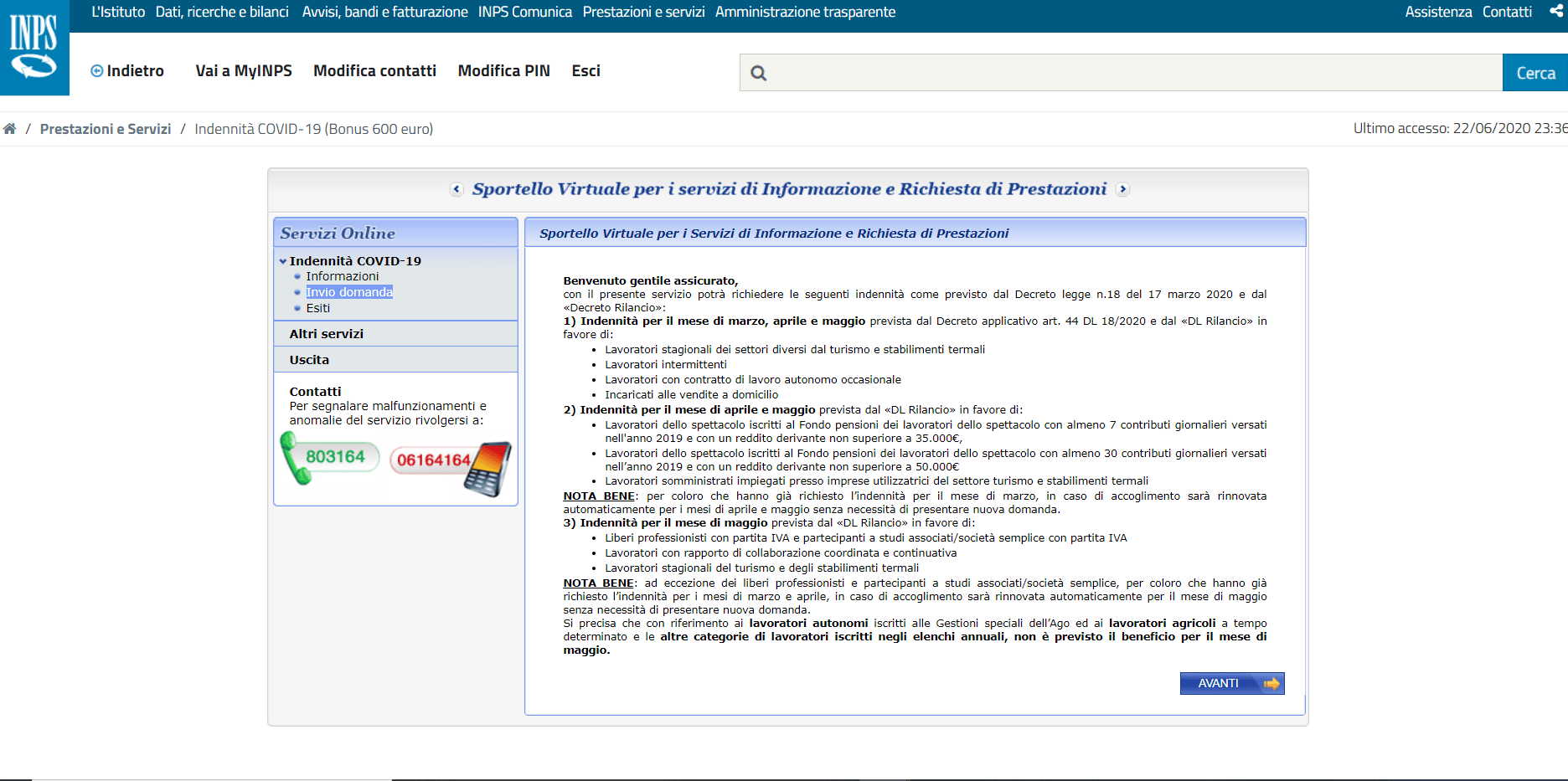Click Modifica contatti
Screen dimensions: 1568x781
[x=374, y=71]
